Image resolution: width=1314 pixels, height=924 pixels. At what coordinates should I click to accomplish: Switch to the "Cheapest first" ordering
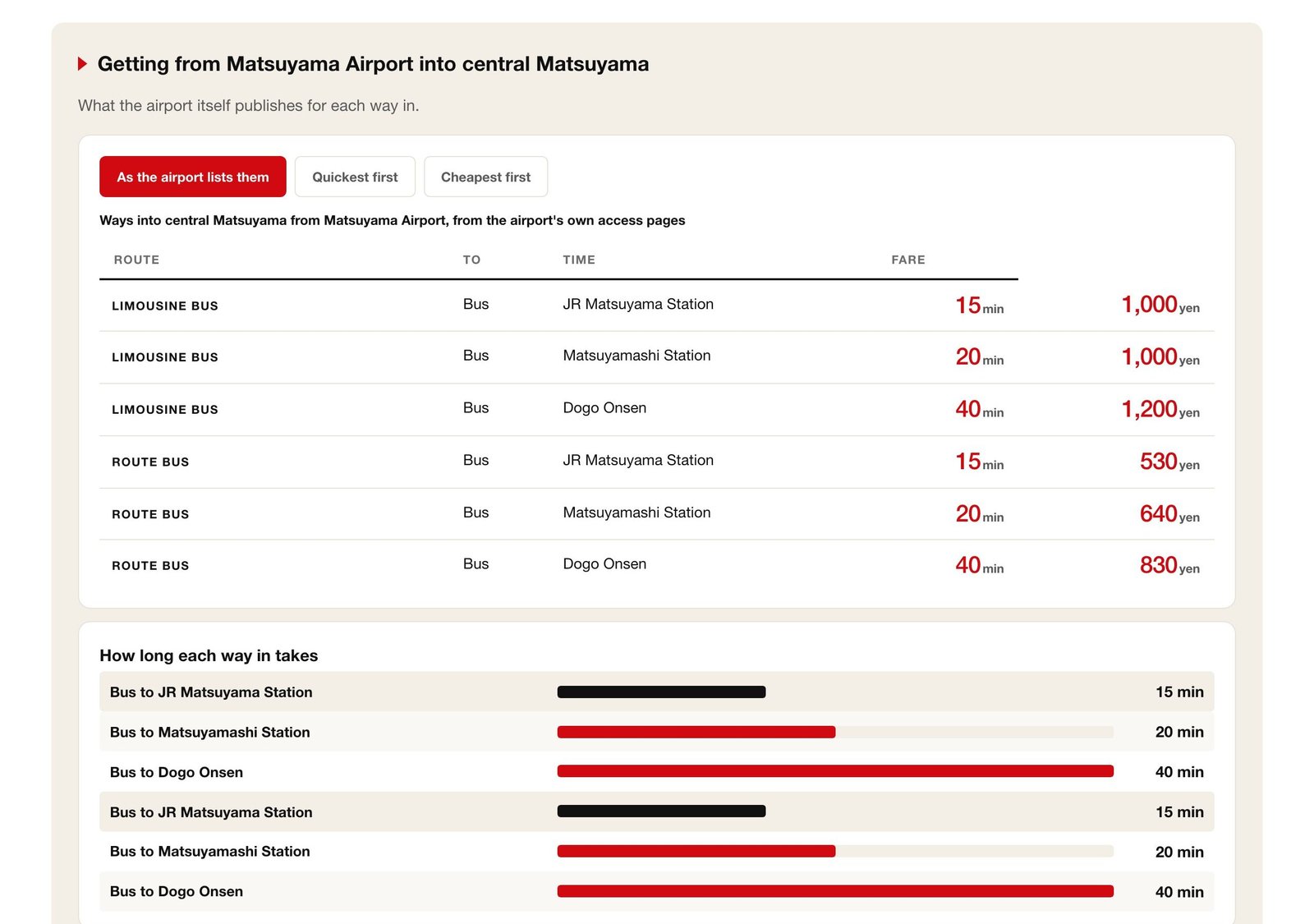[485, 177]
